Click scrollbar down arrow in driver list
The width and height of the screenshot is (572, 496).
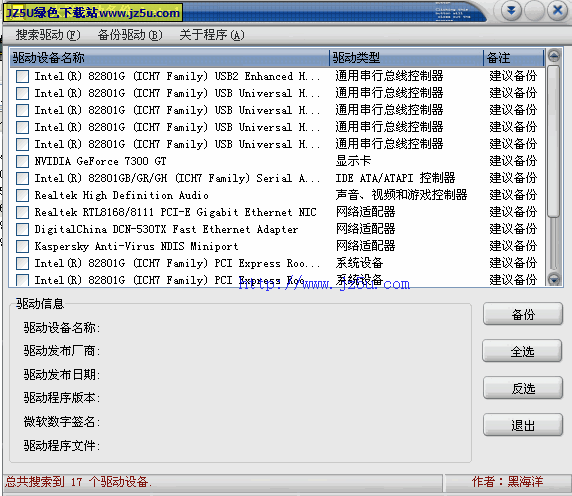(554, 279)
